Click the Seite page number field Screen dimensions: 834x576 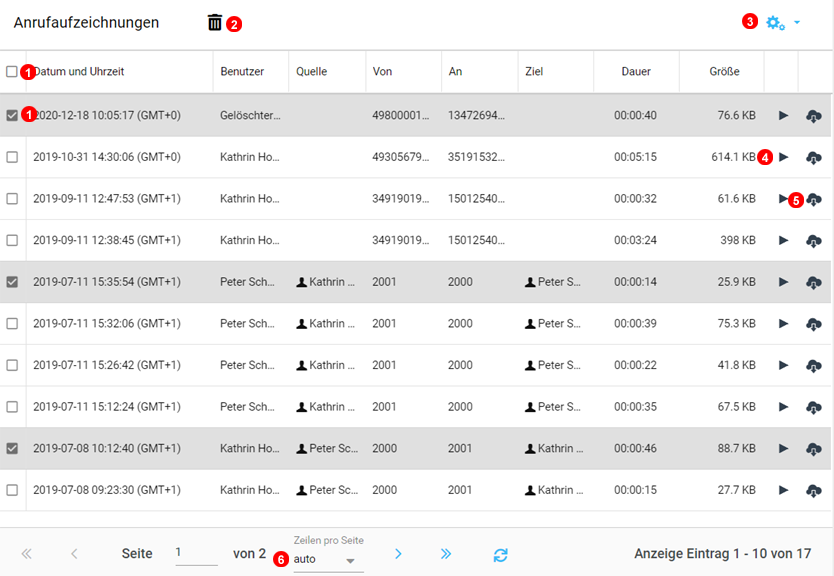[x=195, y=553]
